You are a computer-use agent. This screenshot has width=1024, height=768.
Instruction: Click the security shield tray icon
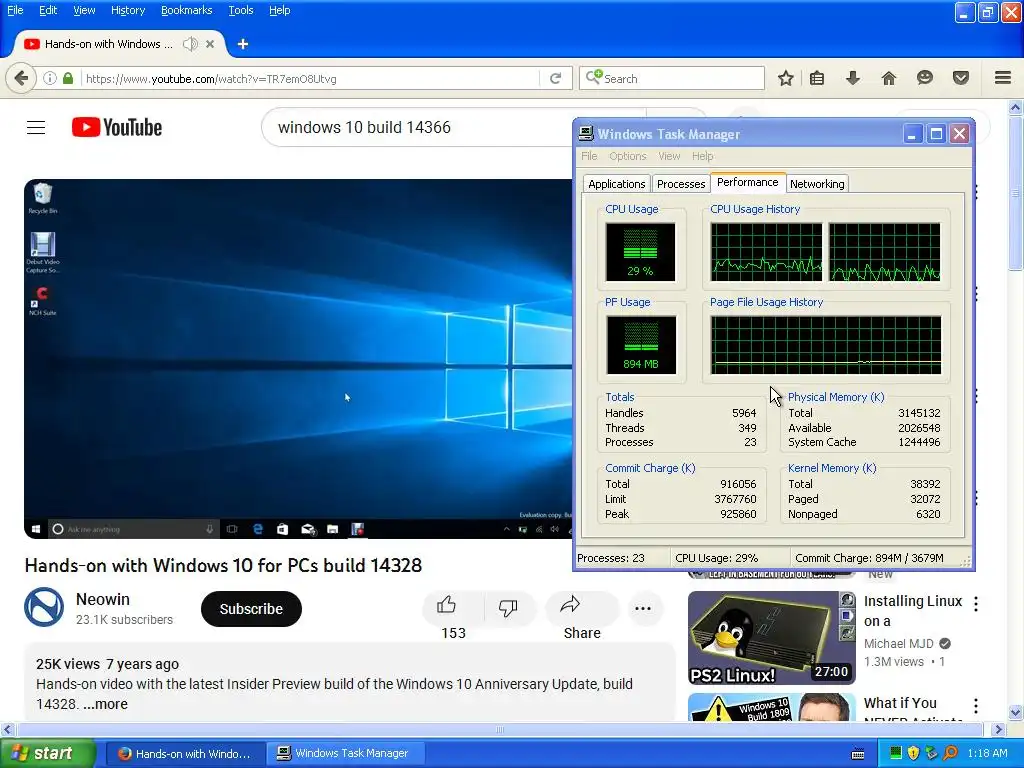(x=914, y=754)
